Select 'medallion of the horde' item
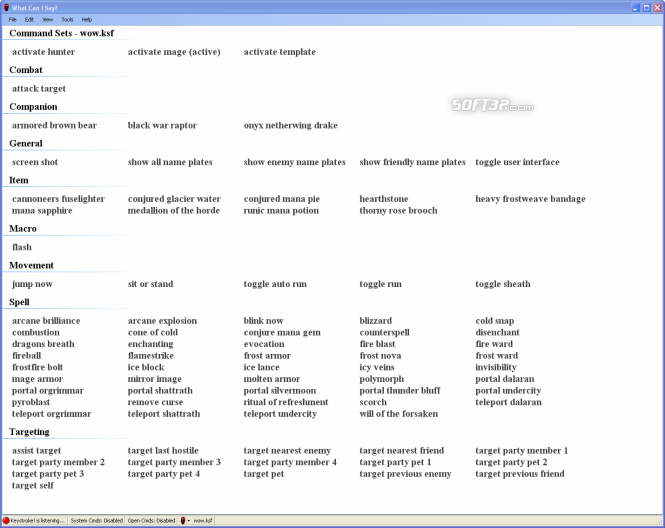This screenshot has height=528, width=665. coord(173,210)
